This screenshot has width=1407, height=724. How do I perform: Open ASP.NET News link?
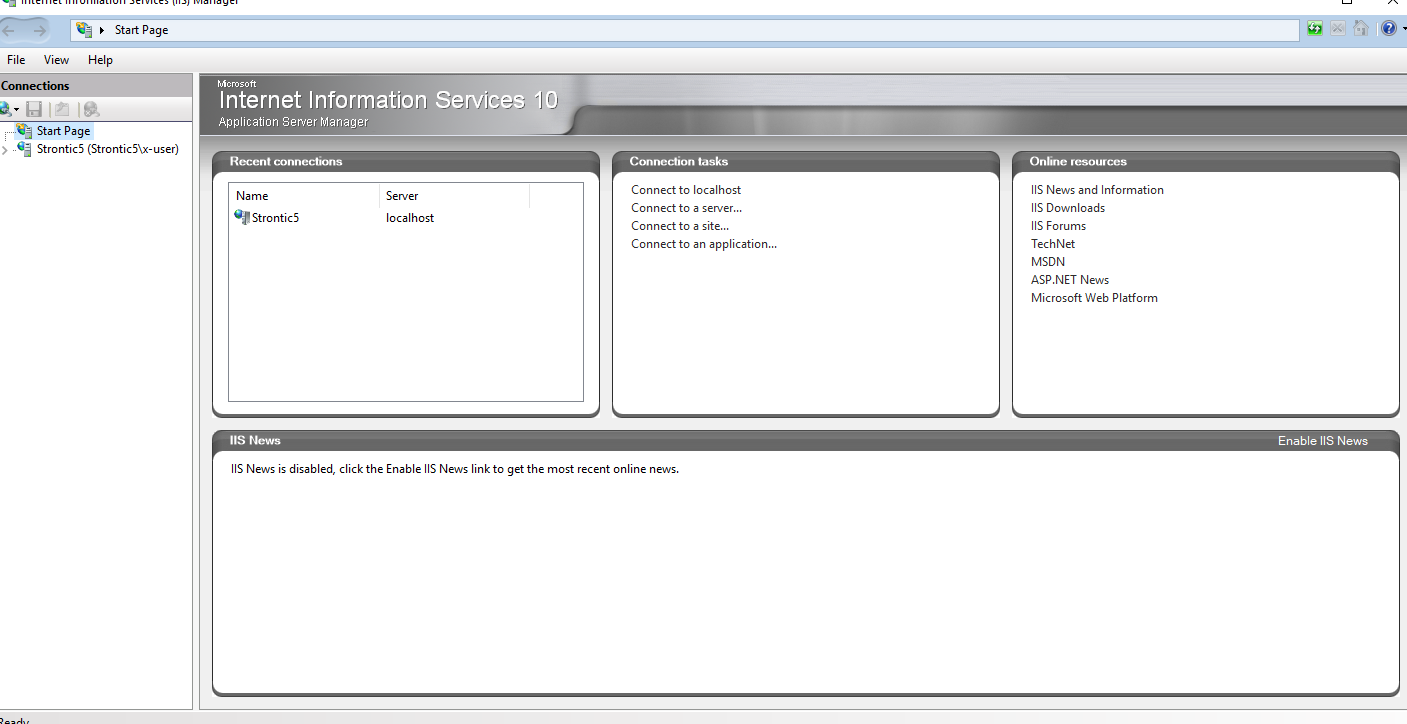[1070, 280]
